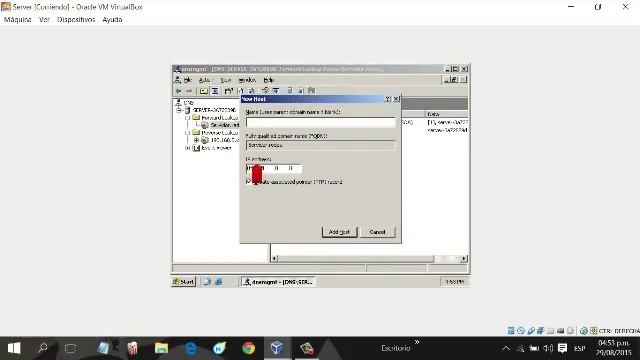Image resolution: width=640 pixels, height=360 pixels.
Task: Expand the Escritorio toolbar chevron
Action: point(417,342)
